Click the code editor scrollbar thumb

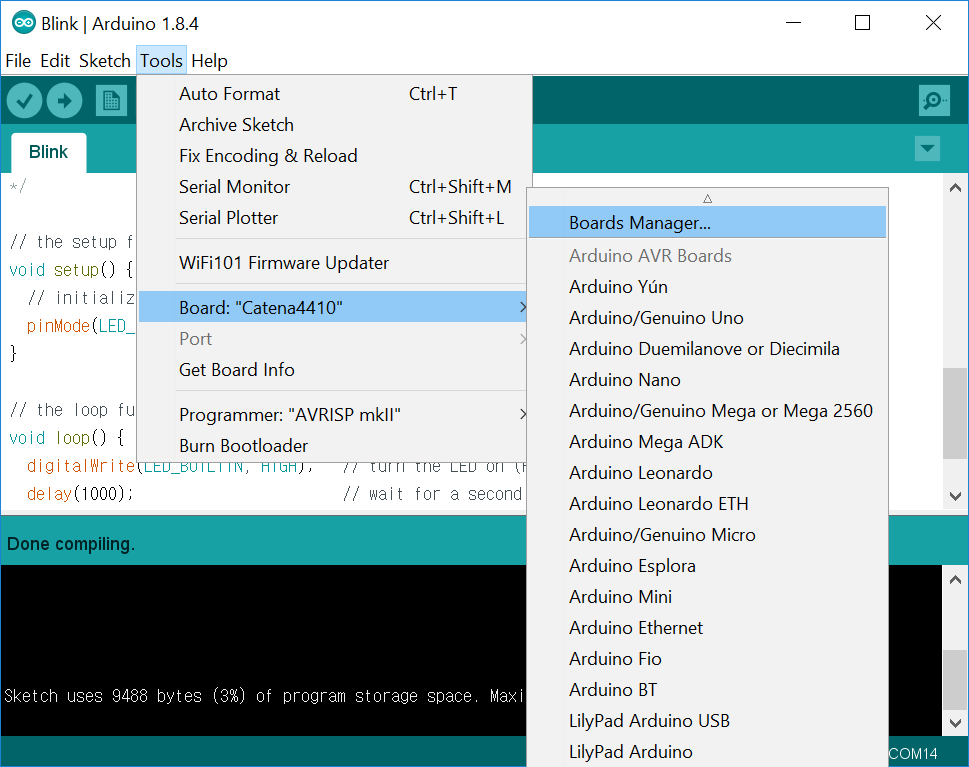[x=955, y=413]
